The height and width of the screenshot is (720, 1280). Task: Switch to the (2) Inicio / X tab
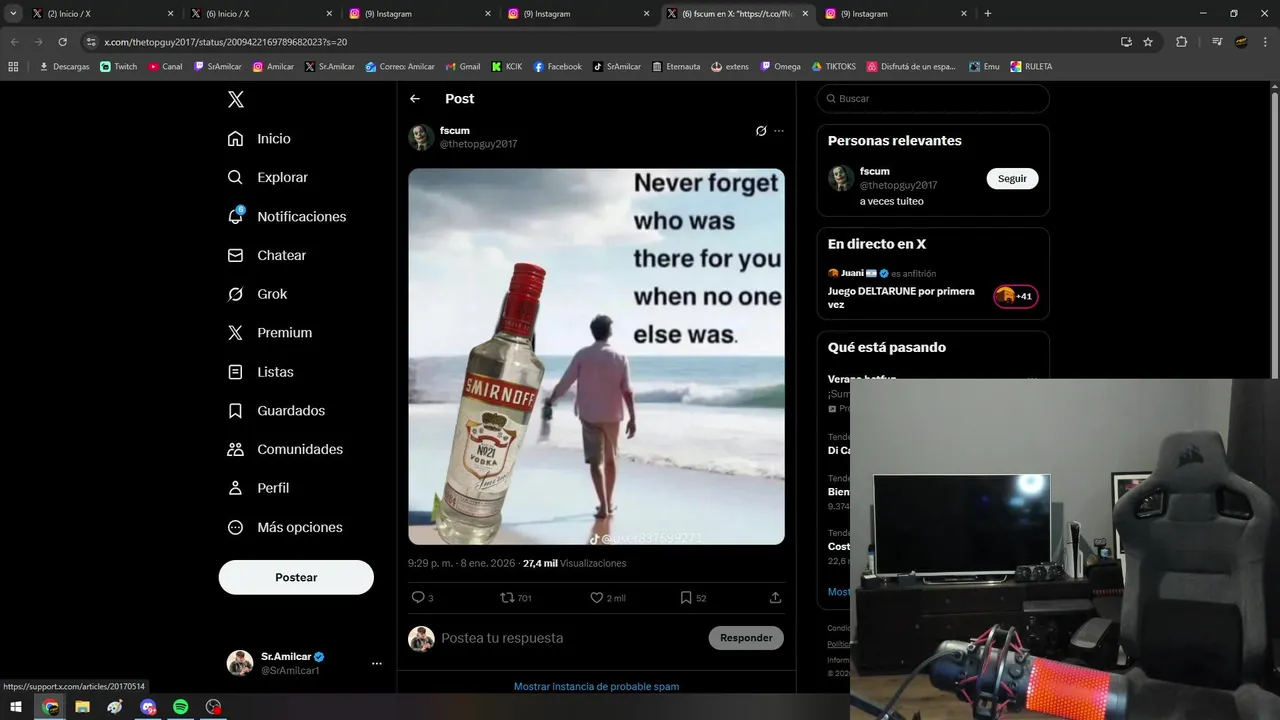click(x=103, y=14)
